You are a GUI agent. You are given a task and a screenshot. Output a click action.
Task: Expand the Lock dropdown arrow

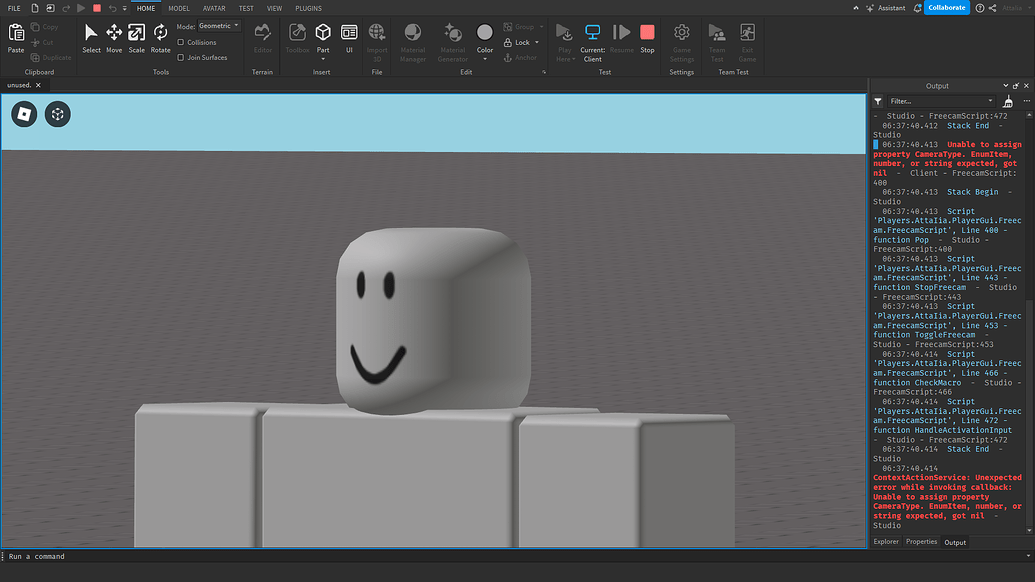pos(537,42)
